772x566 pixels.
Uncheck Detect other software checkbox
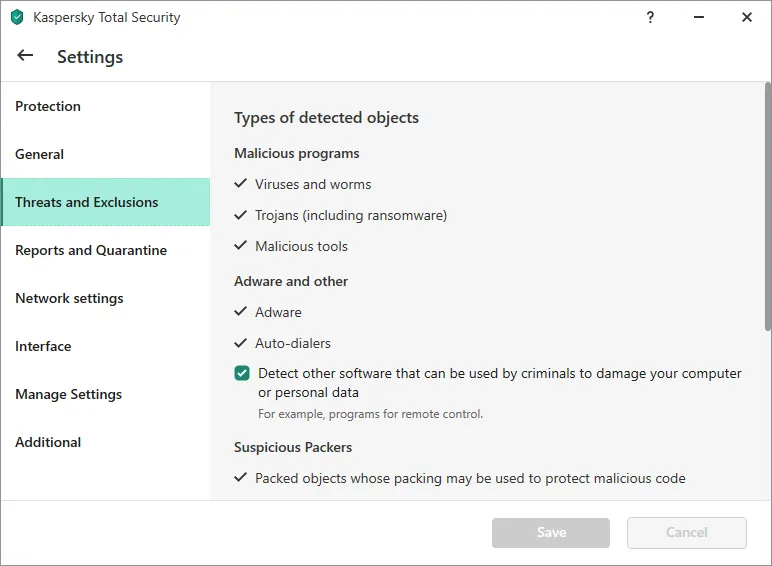[242, 374]
